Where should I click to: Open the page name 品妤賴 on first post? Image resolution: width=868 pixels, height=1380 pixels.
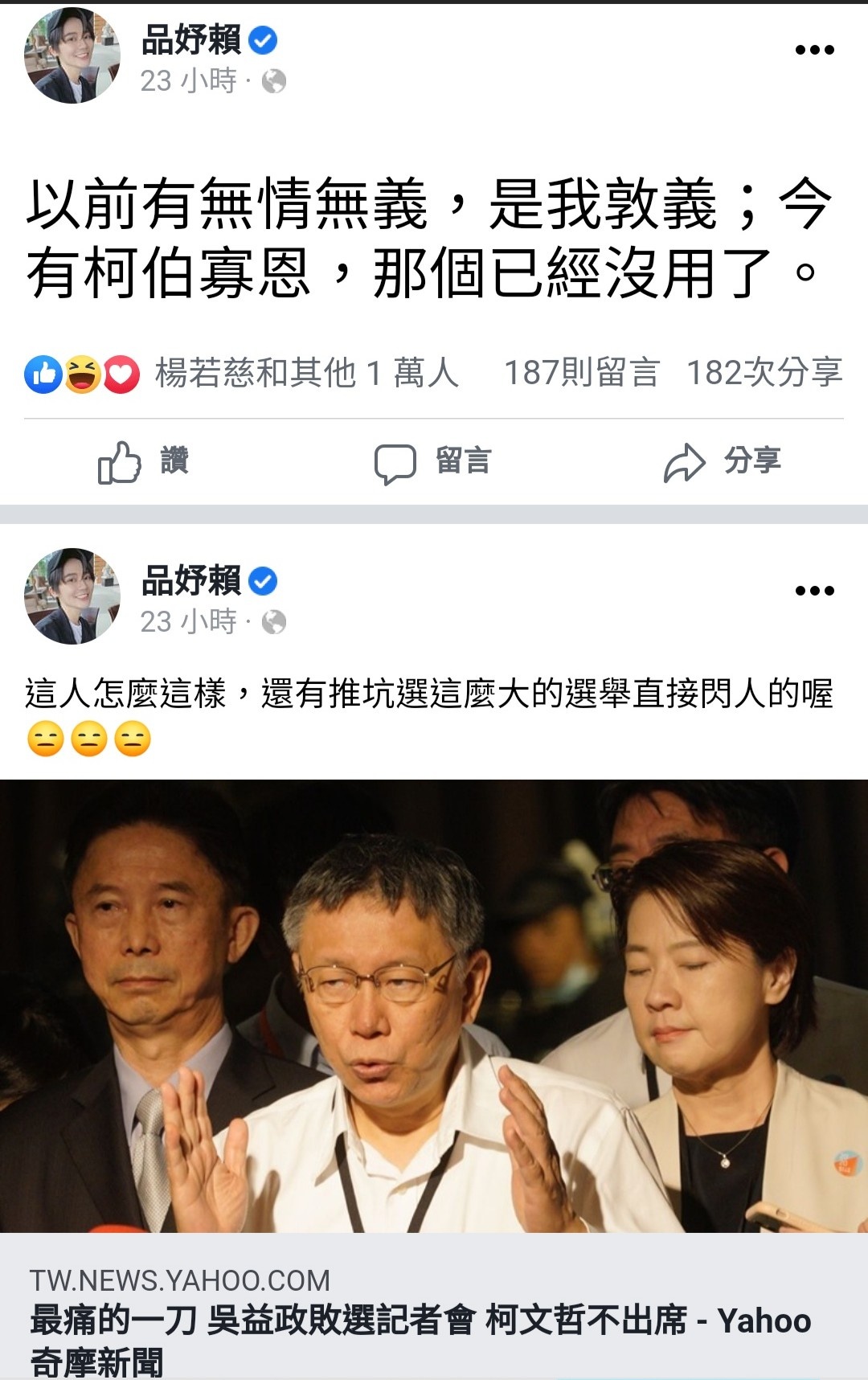tap(191, 39)
